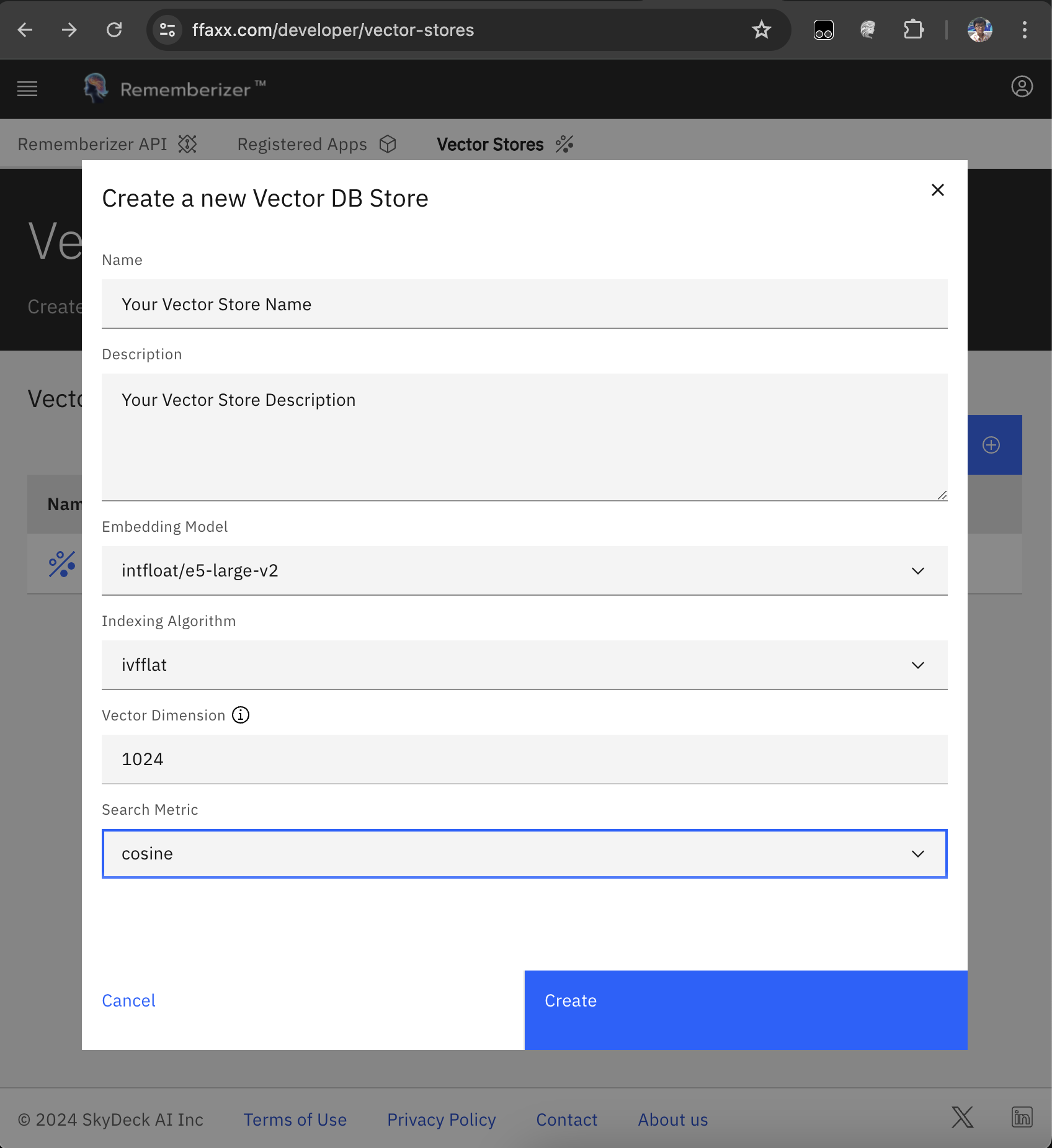Click the percent icon next to Vector Stores

pos(563,144)
